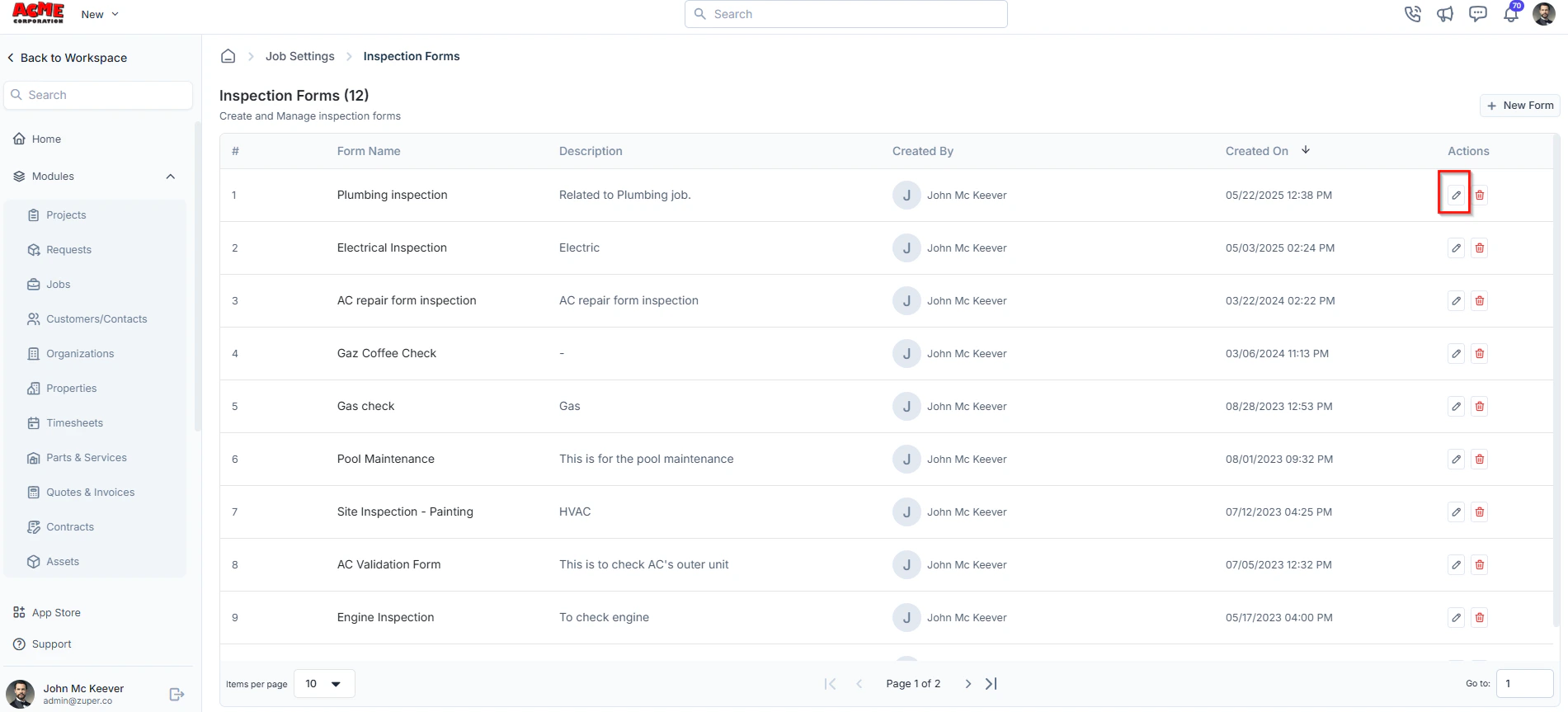
Task: Open the phone call icon in header
Action: pyautogui.click(x=1413, y=14)
